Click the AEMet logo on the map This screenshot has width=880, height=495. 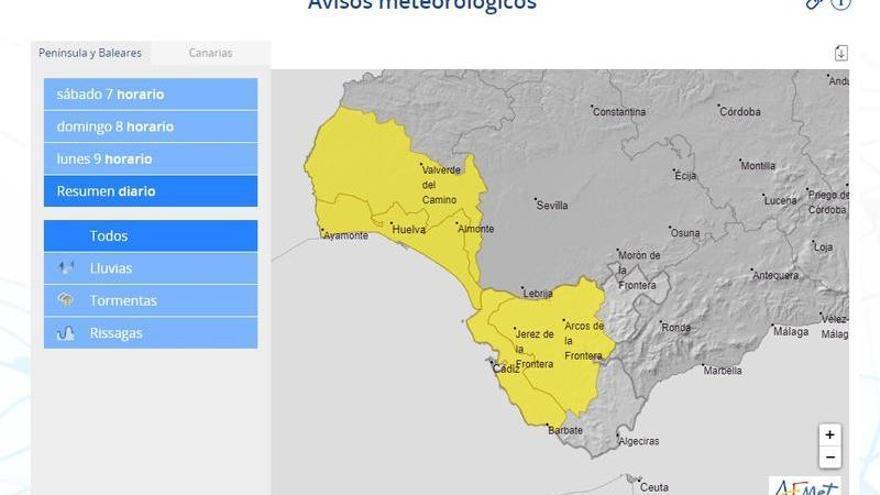(x=805, y=486)
